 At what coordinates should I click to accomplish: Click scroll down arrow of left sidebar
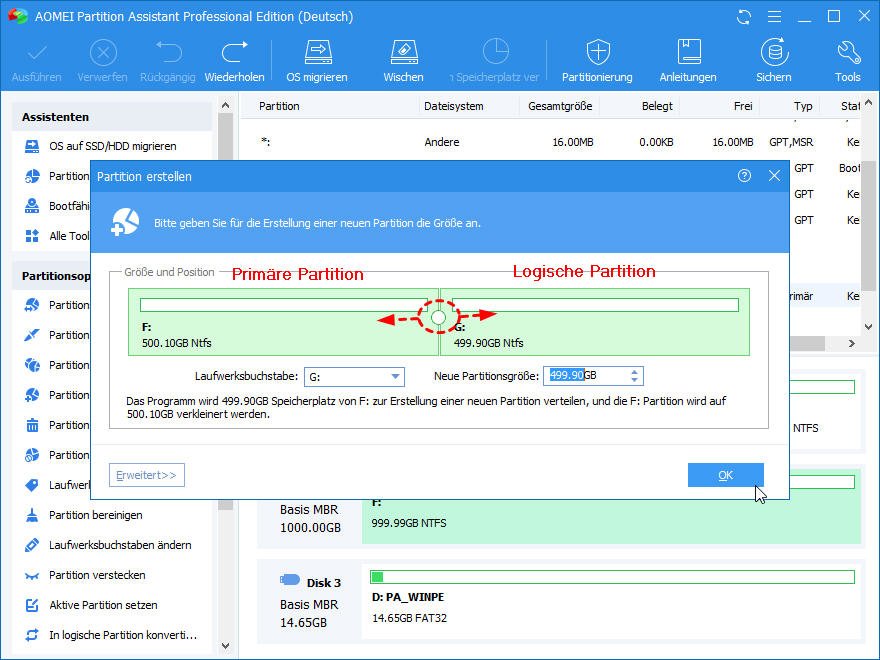click(x=226, y=646)
